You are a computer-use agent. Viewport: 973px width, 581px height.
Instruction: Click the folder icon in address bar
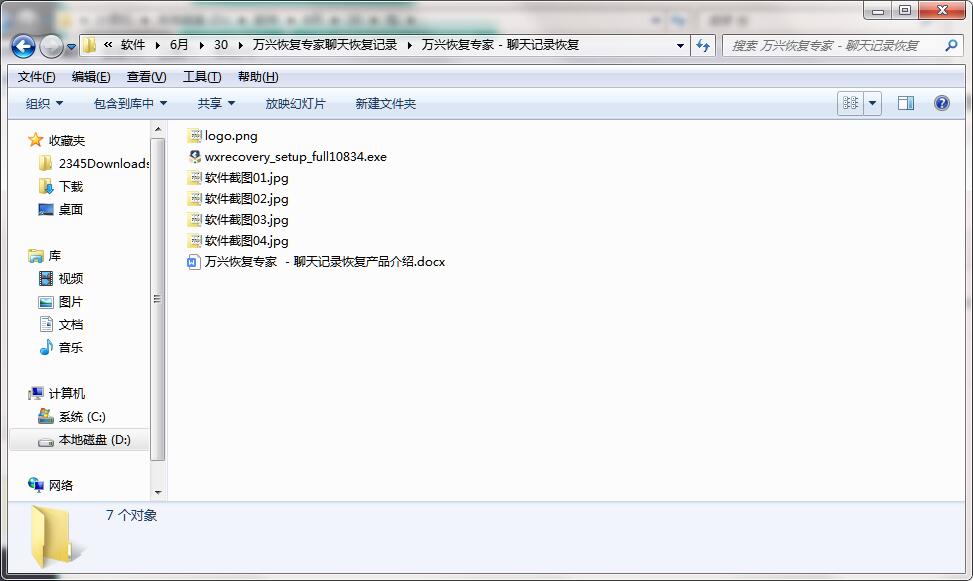pos(90,45)
